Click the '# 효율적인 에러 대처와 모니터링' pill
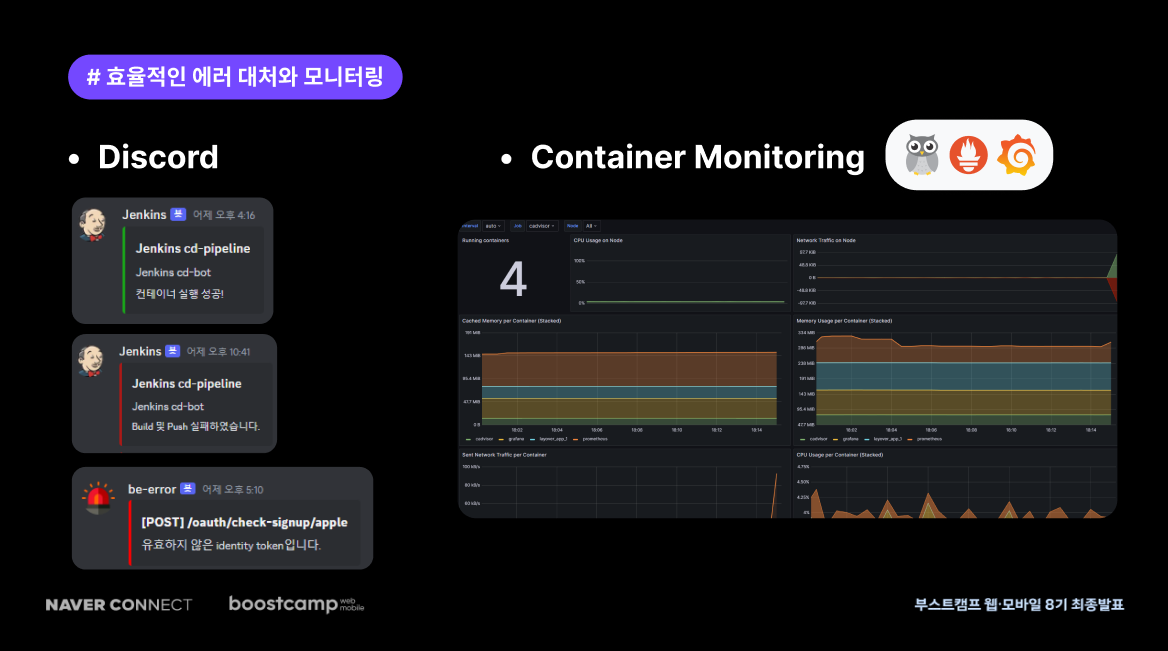Image resolution: width=1168 pixels, height=651 pixels. coord(235,77)
